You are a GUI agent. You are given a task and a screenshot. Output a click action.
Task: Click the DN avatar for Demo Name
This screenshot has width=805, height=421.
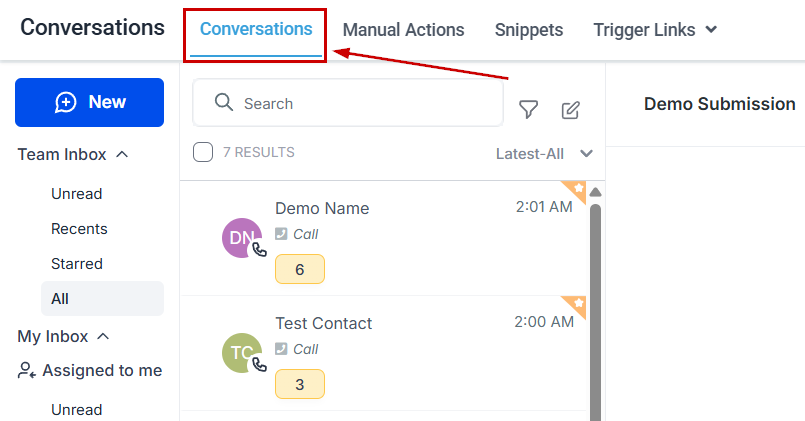pyautogui.click(x=242, y=238)
